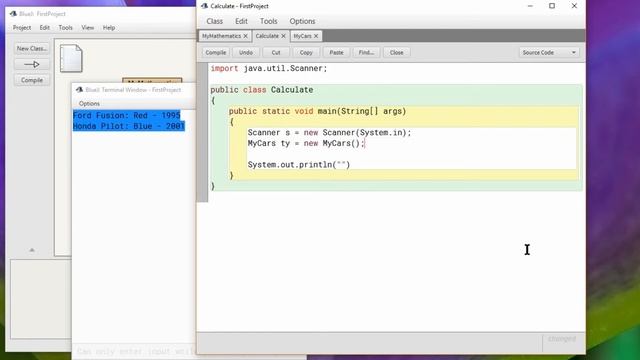Click the BlueJ icon in Terminal Window title
The width and height of the screenshot is (640, 360).
tap(80, 89)
